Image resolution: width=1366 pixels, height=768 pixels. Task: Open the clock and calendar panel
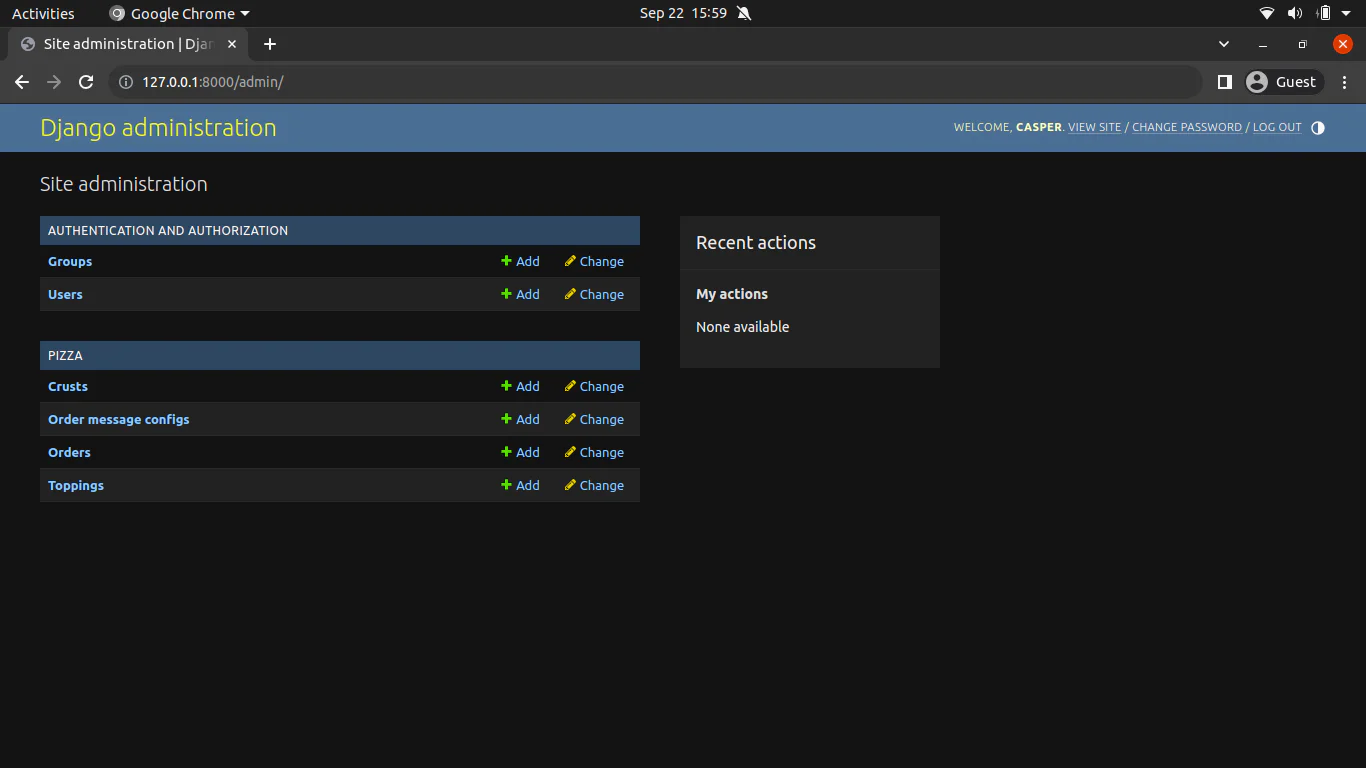(x=683, y=13)
